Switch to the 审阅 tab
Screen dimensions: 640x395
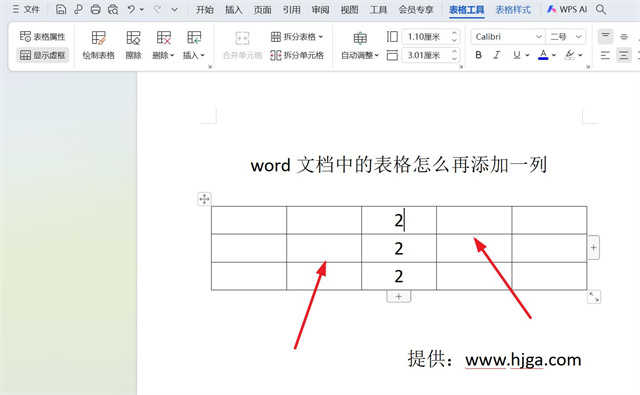pos(320,9)
